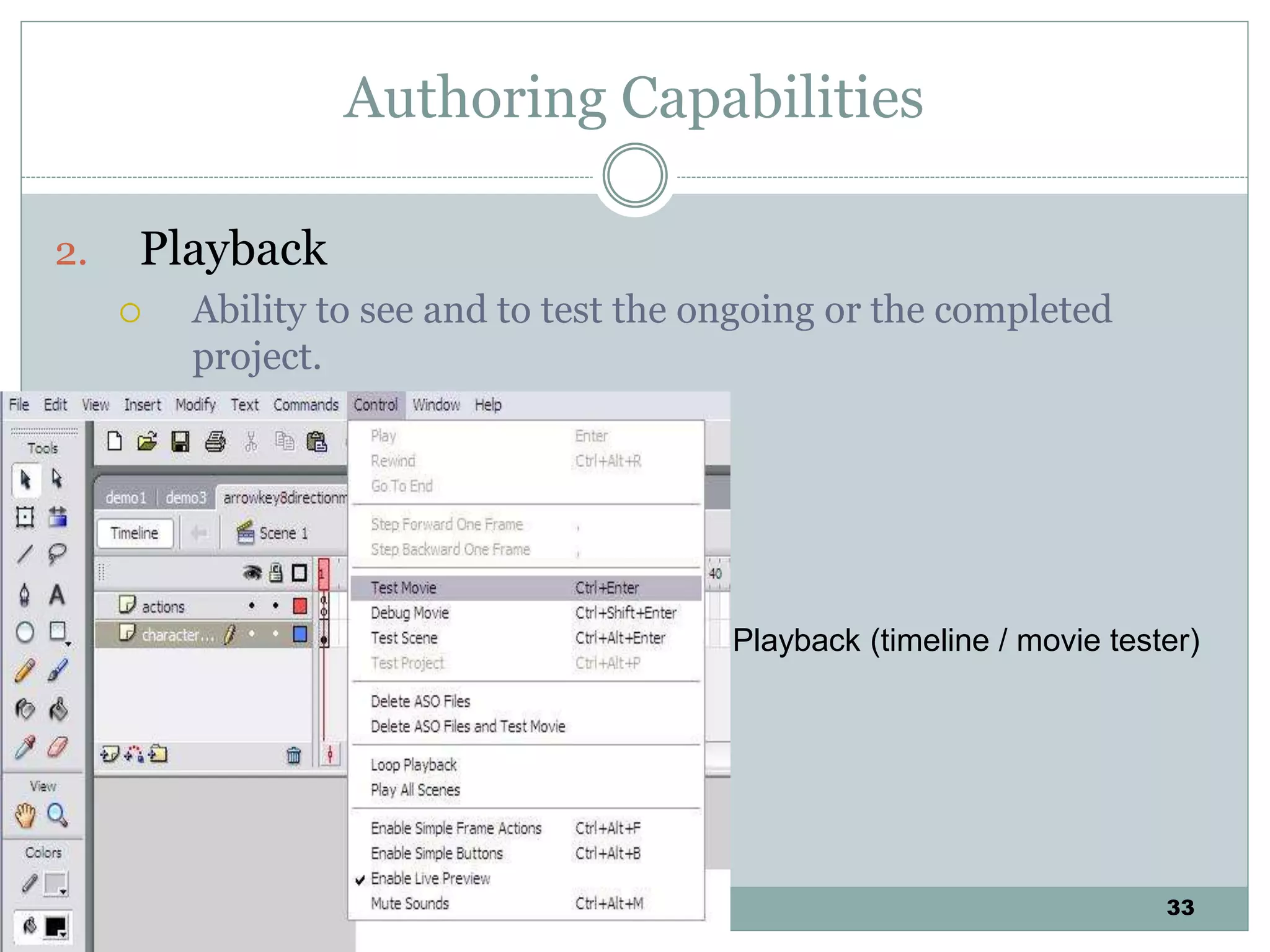
Task: Click the Save floppy disk icon
Action: 180,441
